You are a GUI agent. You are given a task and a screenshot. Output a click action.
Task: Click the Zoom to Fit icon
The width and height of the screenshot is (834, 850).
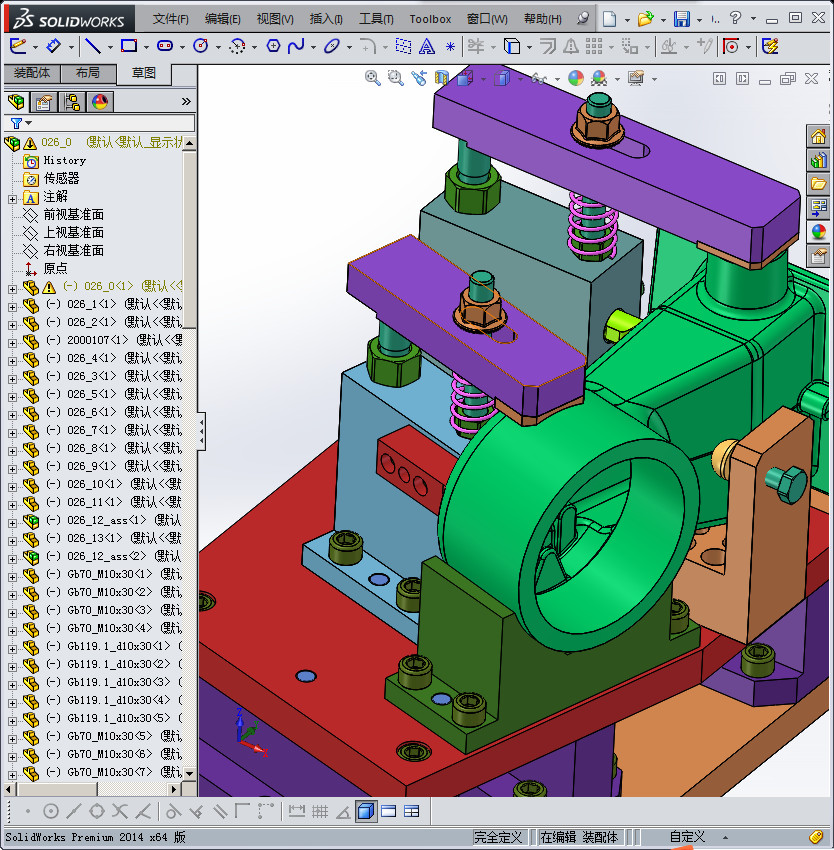(371, 75)
